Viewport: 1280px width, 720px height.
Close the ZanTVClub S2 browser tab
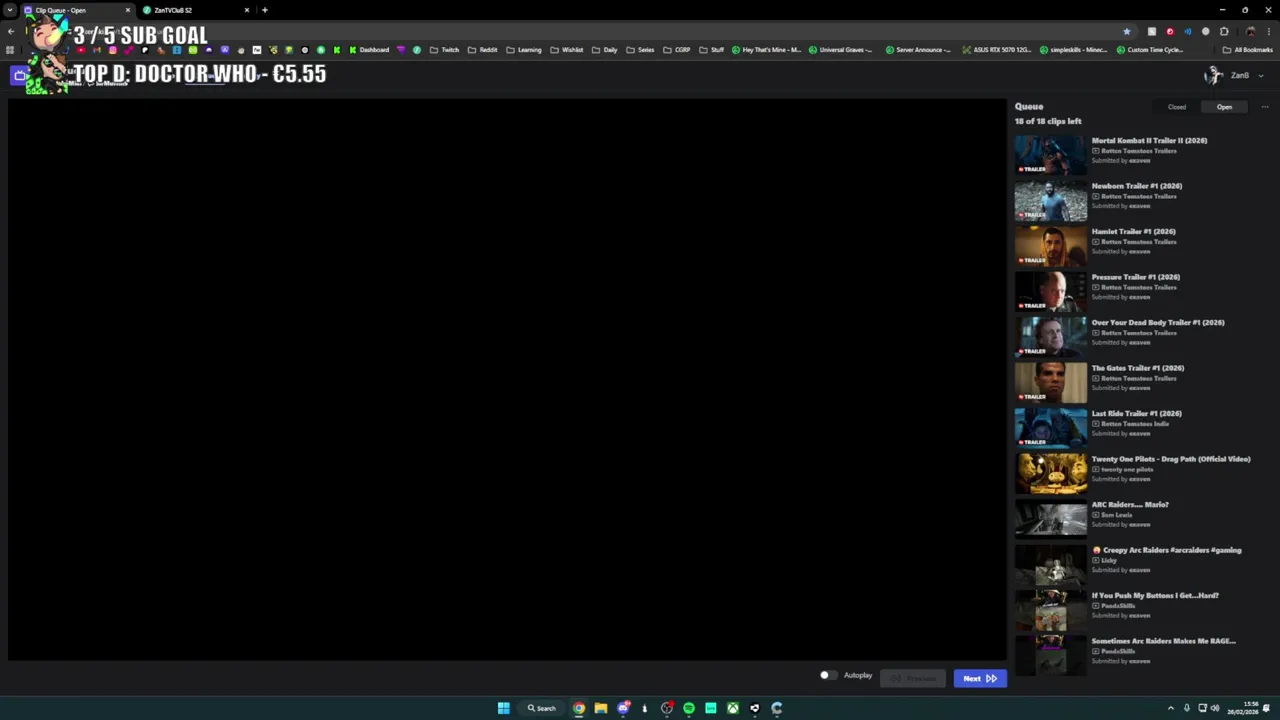tap(246, 10)
